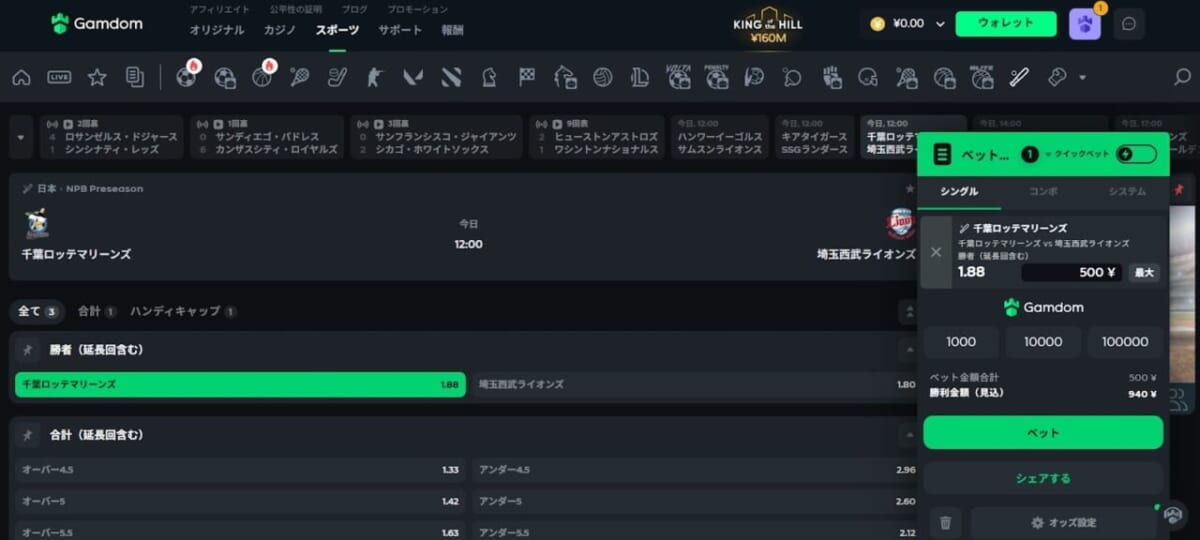Pin the 勝者（延長回含む） market

click(x=28, y=350)
